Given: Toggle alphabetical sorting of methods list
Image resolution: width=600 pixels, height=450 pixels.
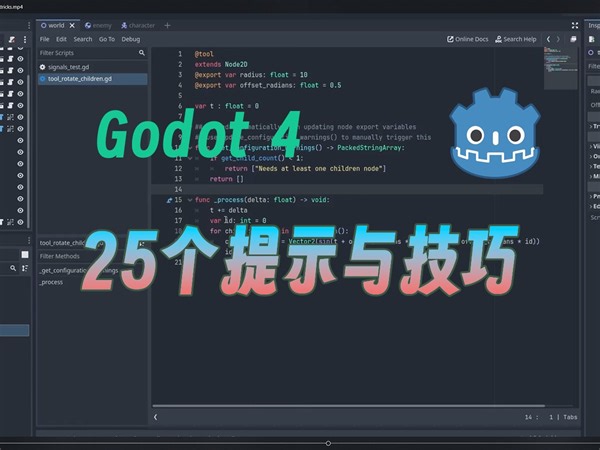Looking at the screenshot, I should click(x=142, y=244).
